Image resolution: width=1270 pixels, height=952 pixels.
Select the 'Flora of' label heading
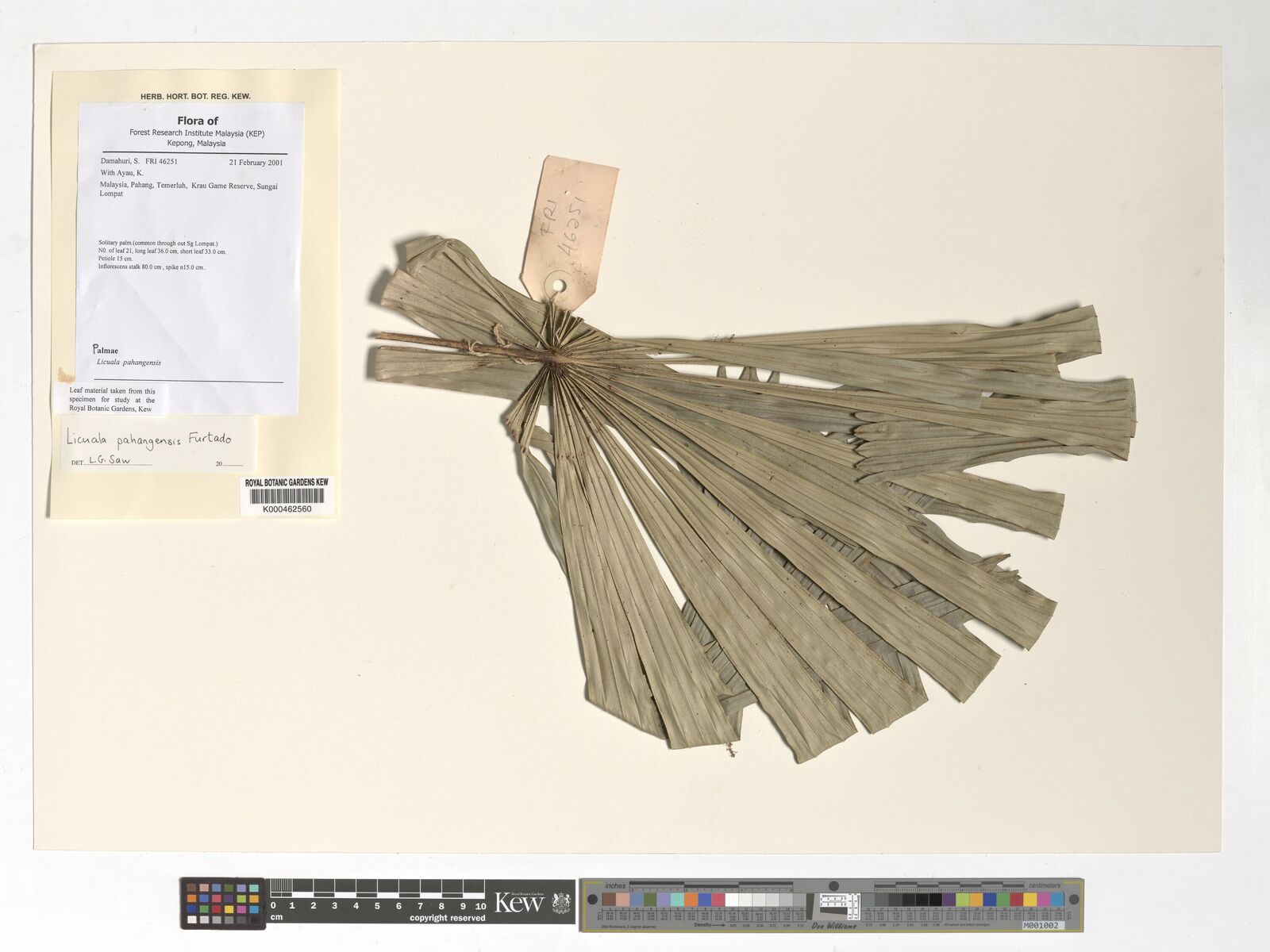tap(198, 121)
